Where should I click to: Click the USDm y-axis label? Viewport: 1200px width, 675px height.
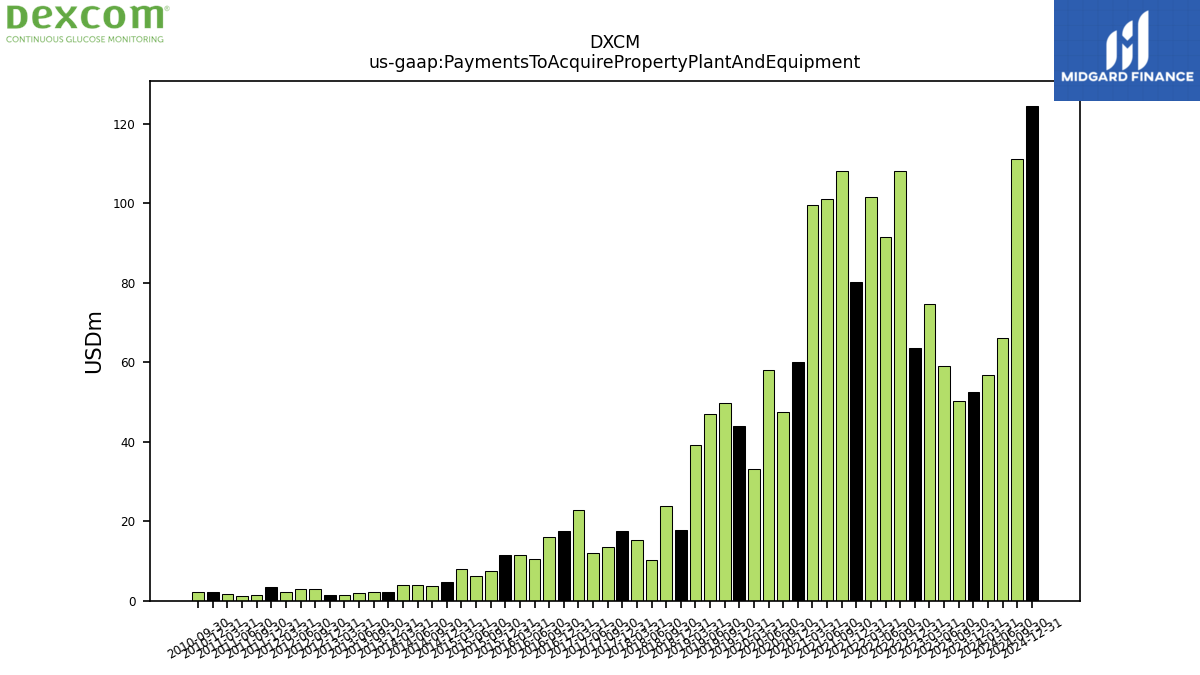[x=94, y=342]
